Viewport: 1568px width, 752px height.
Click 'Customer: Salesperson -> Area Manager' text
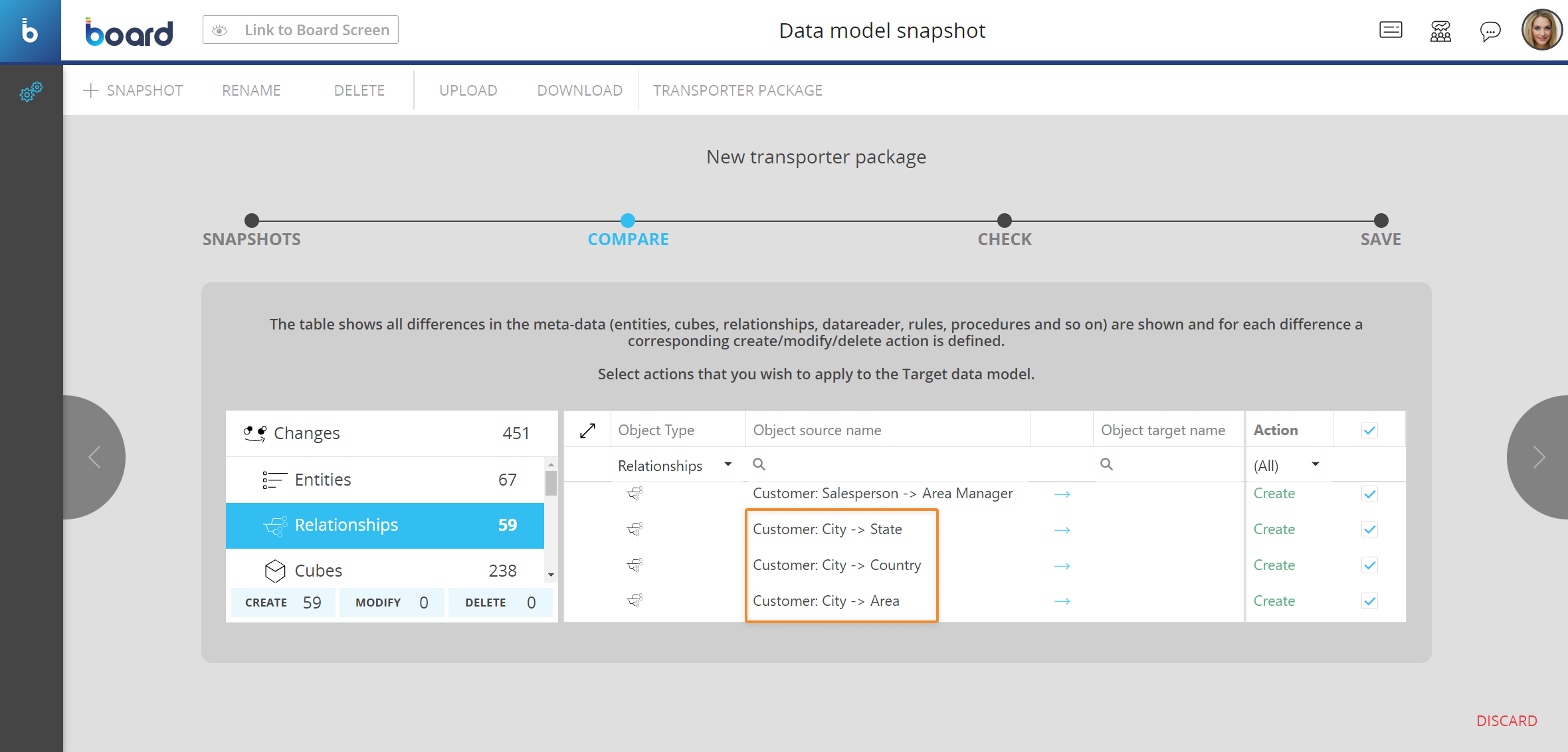coord(883,494)
